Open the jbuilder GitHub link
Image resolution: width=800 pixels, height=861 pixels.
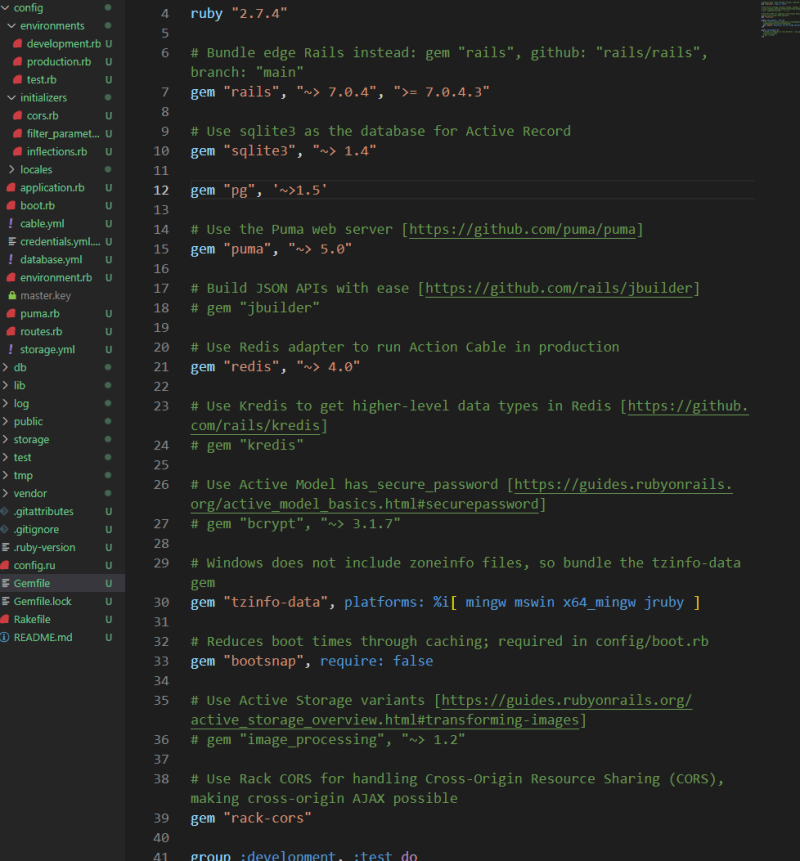click(x=558, y=288)
